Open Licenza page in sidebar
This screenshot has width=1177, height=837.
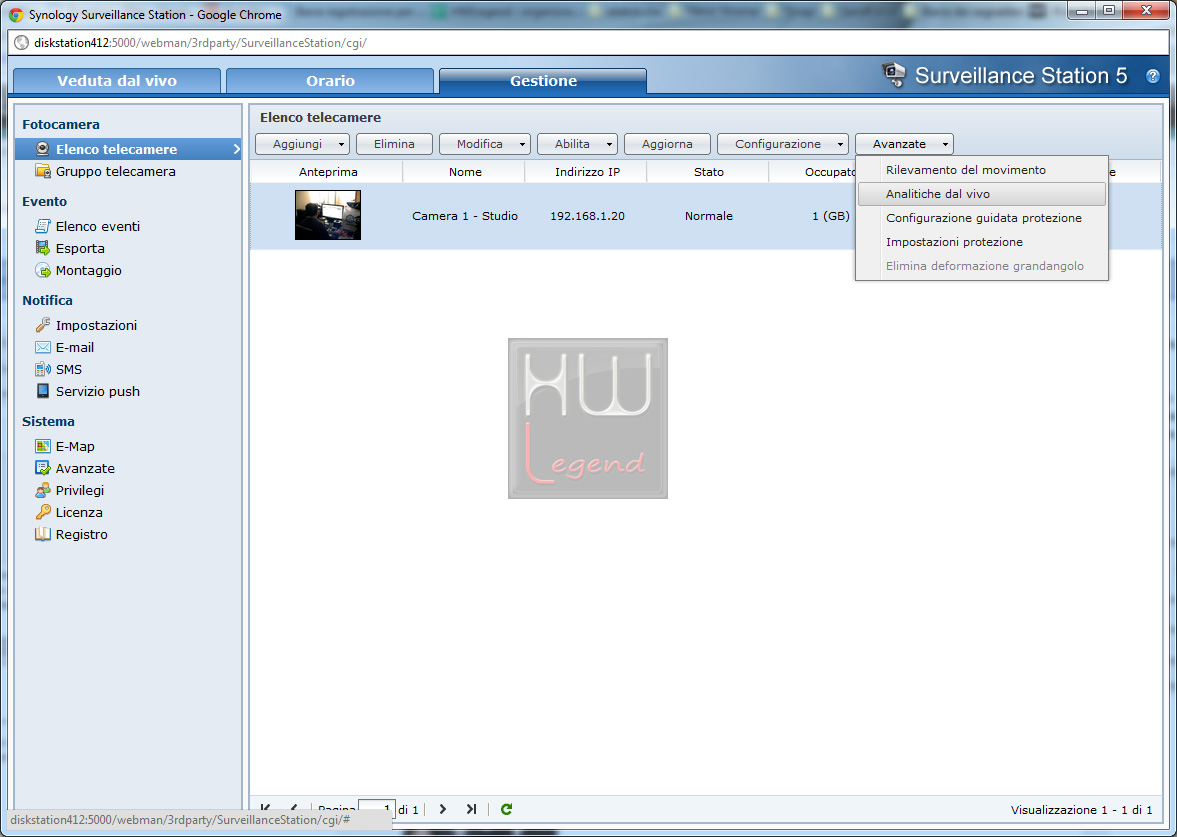(79, 512)
